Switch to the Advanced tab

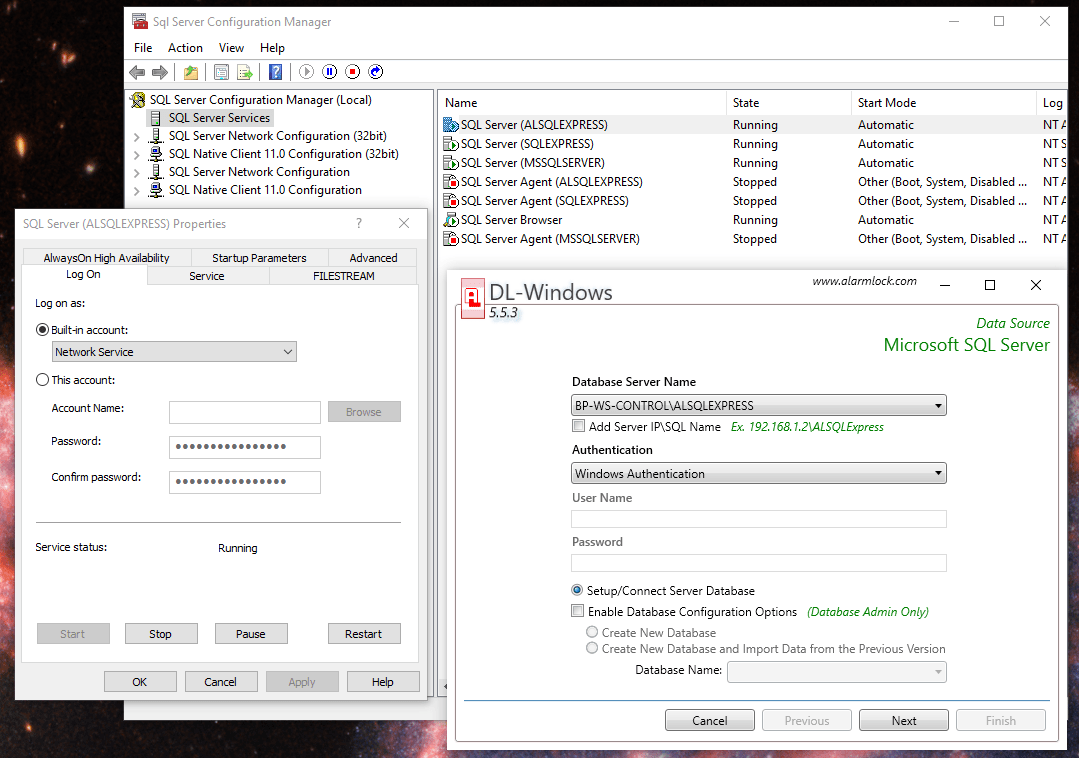point(373,257)
